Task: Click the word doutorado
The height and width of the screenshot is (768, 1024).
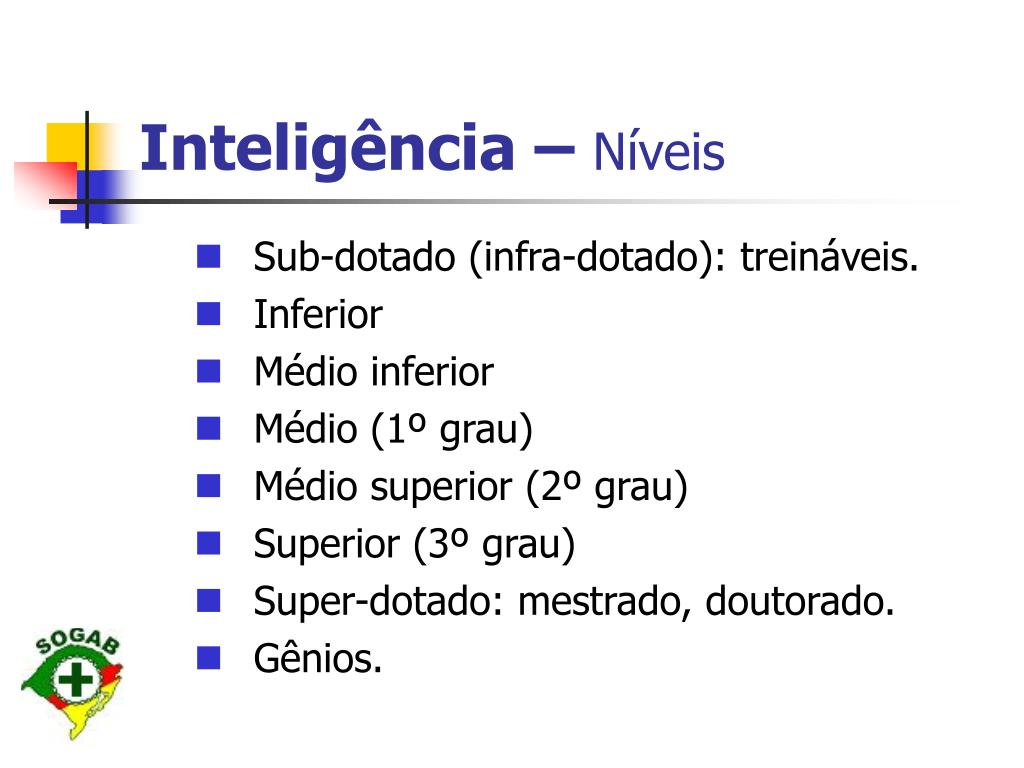Action: click(x=799, y=601)
